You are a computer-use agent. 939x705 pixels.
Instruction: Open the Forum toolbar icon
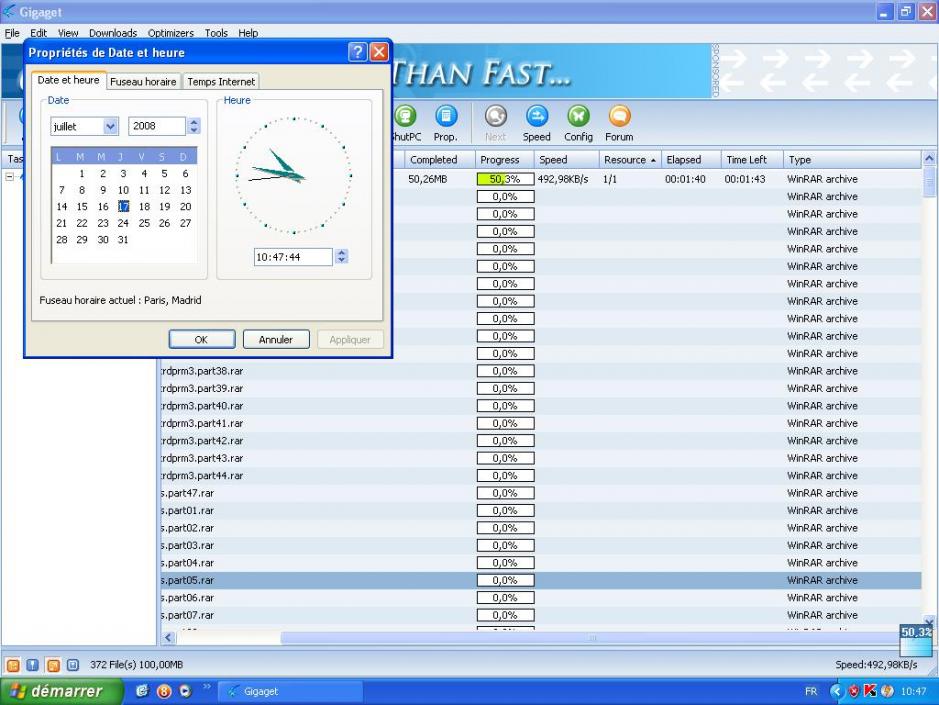point(618,117)
